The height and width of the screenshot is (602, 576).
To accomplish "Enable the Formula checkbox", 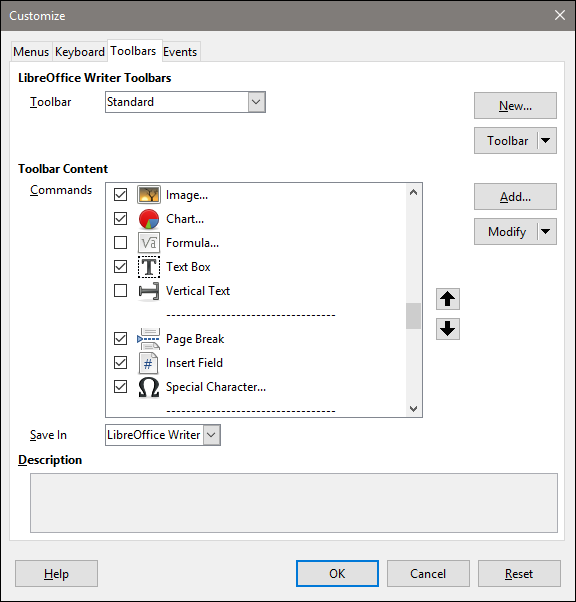I will coord(121,243).
